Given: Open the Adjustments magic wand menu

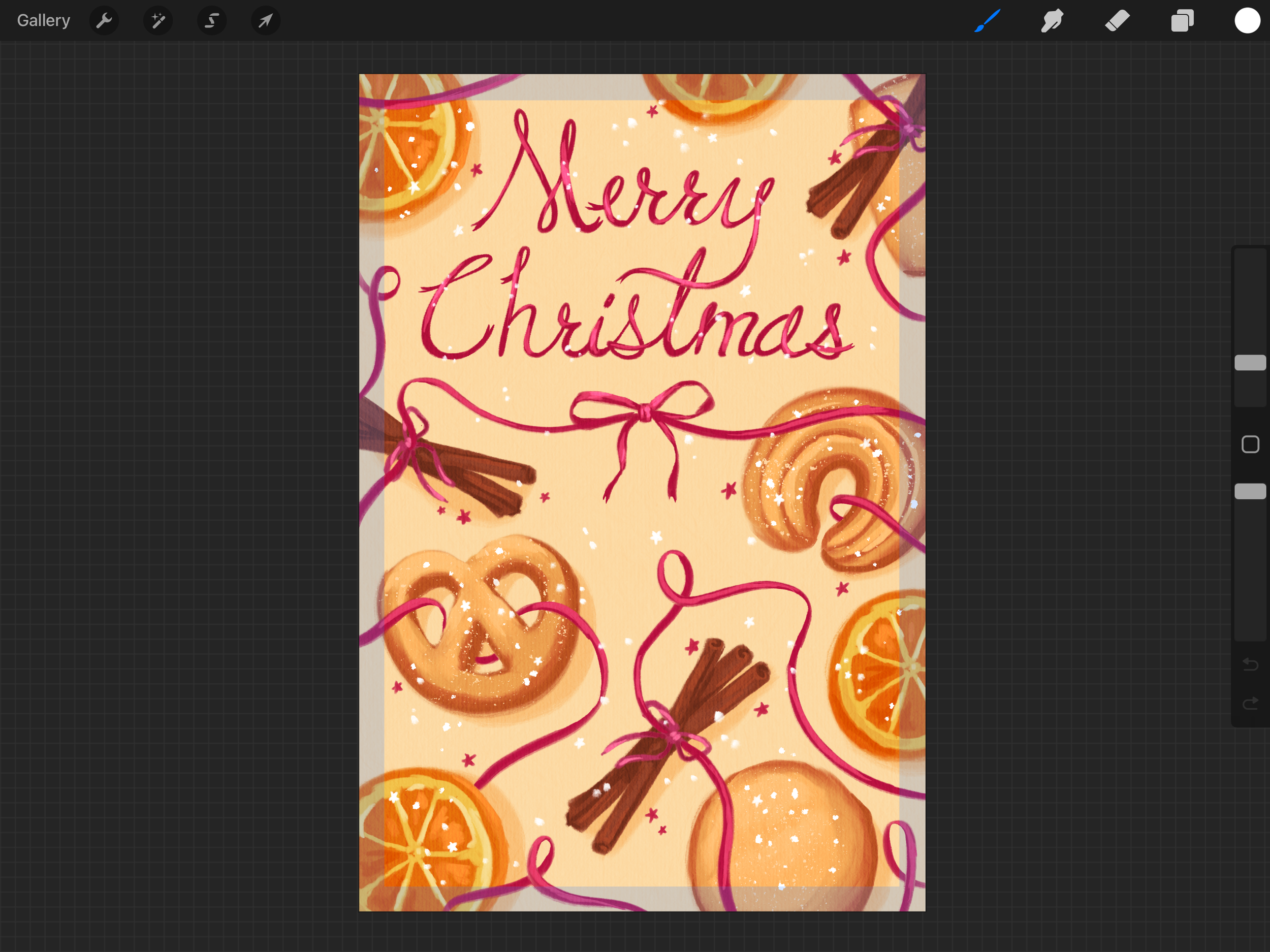Looking at the screenshot, I should coord(158,21).
